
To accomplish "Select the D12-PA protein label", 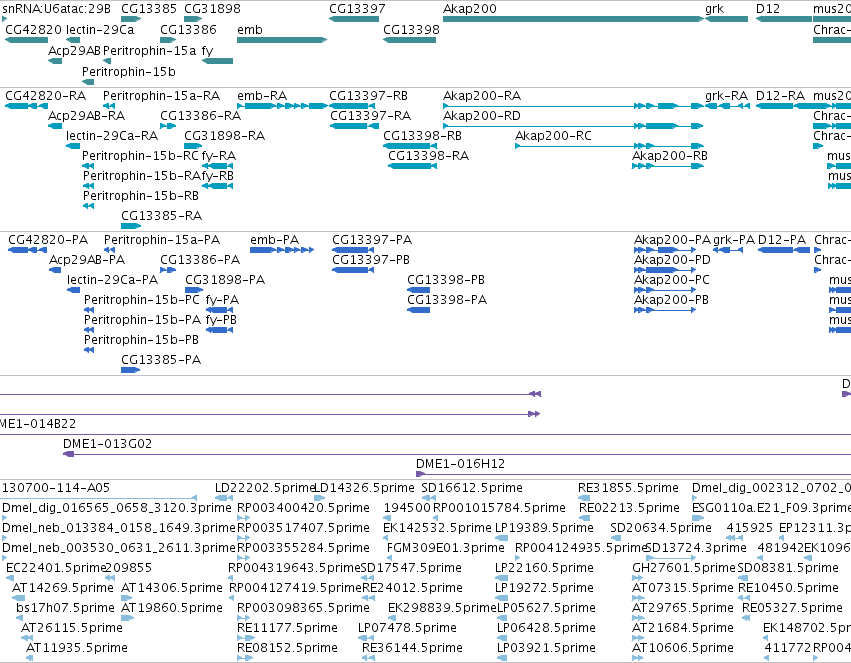I will [782, 240].
